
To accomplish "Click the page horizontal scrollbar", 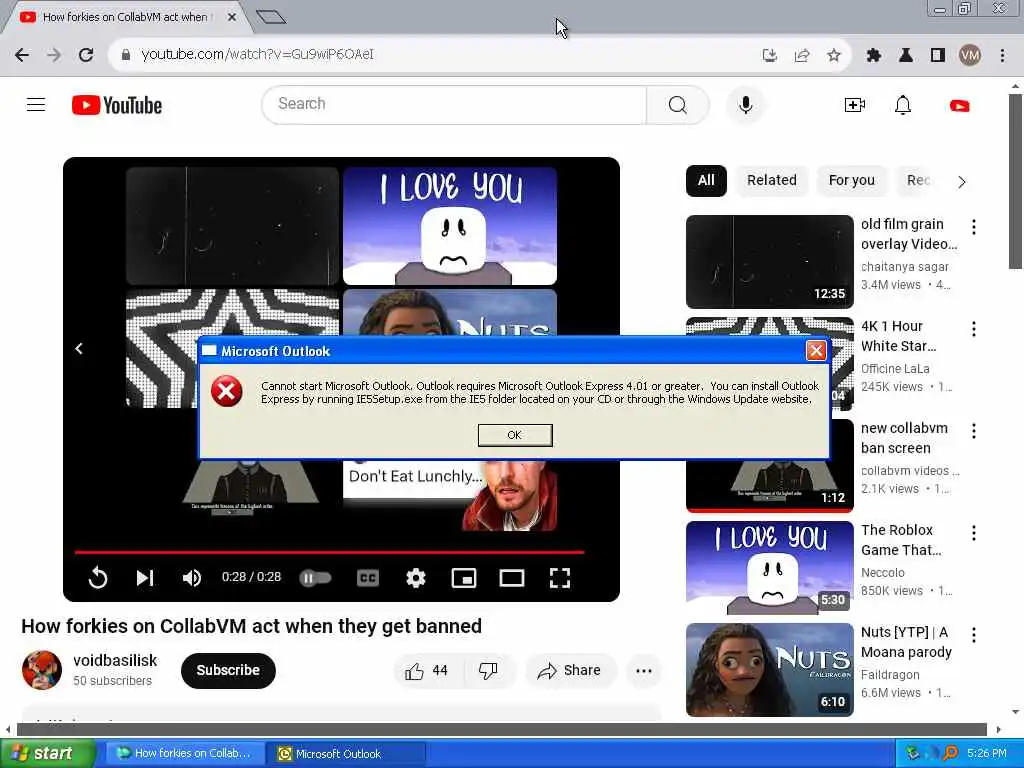I will click(502, 729).
